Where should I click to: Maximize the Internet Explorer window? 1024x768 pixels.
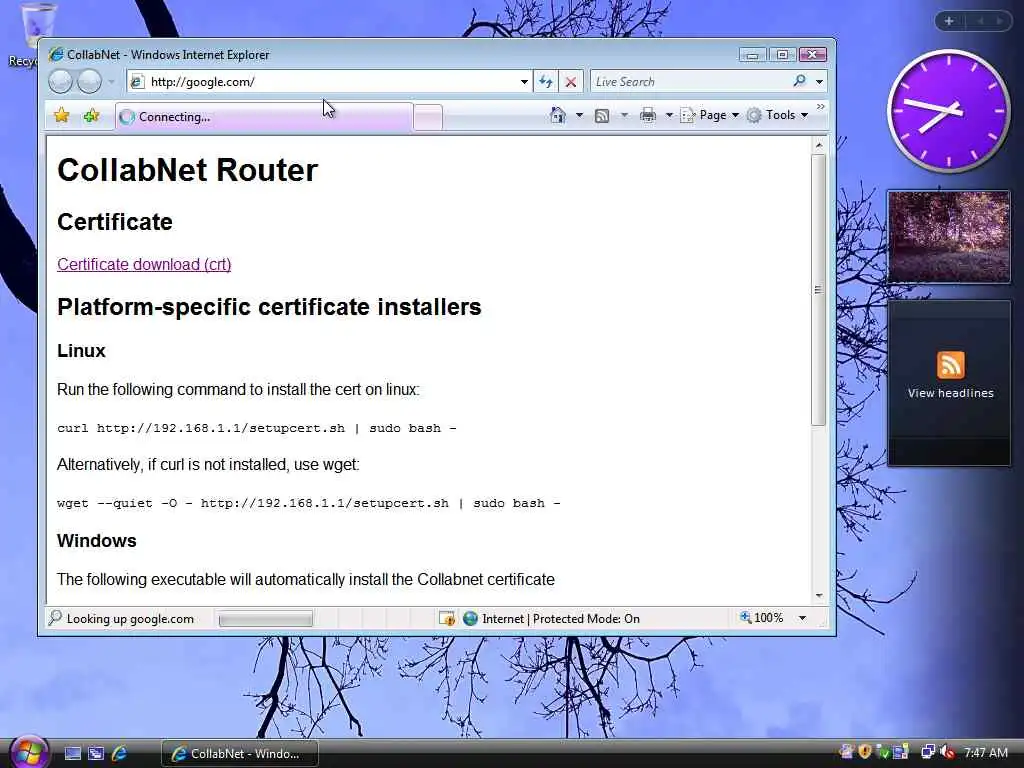[x=782, y=55]
